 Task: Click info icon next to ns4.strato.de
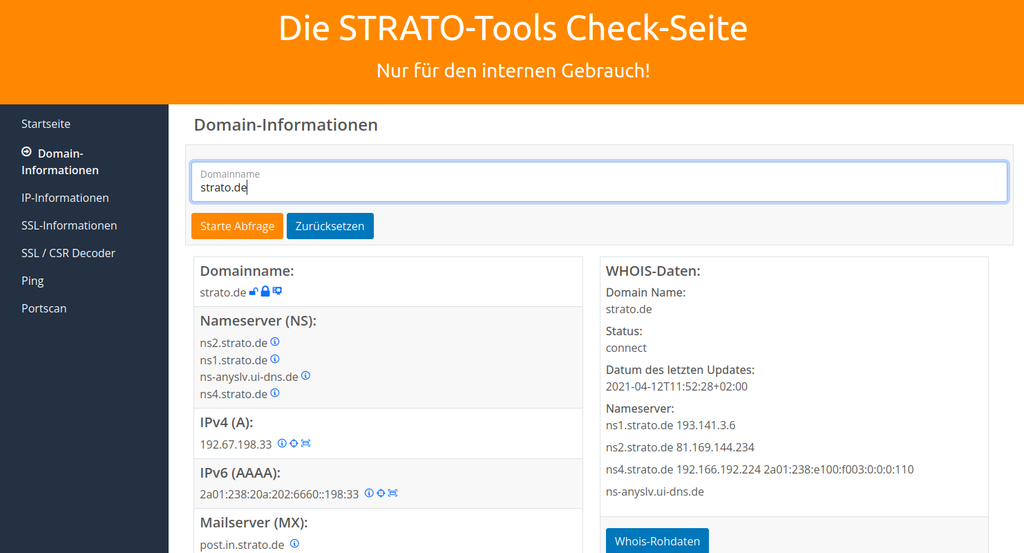275,393
